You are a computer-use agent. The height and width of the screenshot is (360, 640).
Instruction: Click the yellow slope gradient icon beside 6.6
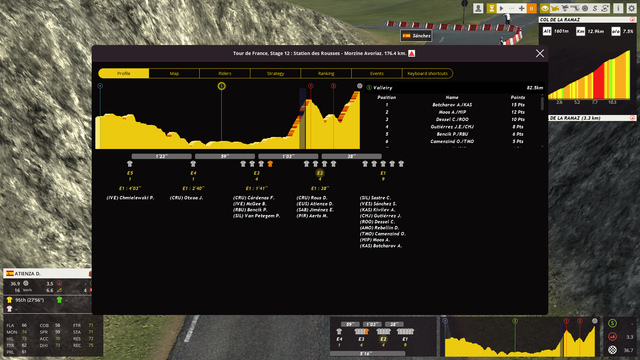click(x=59, y=290)
